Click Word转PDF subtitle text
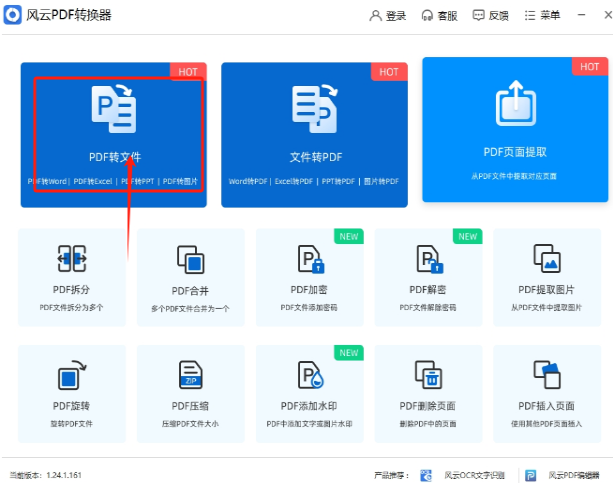Image resolution: width=613 pixels, height=483 pixels. point(248,181)
